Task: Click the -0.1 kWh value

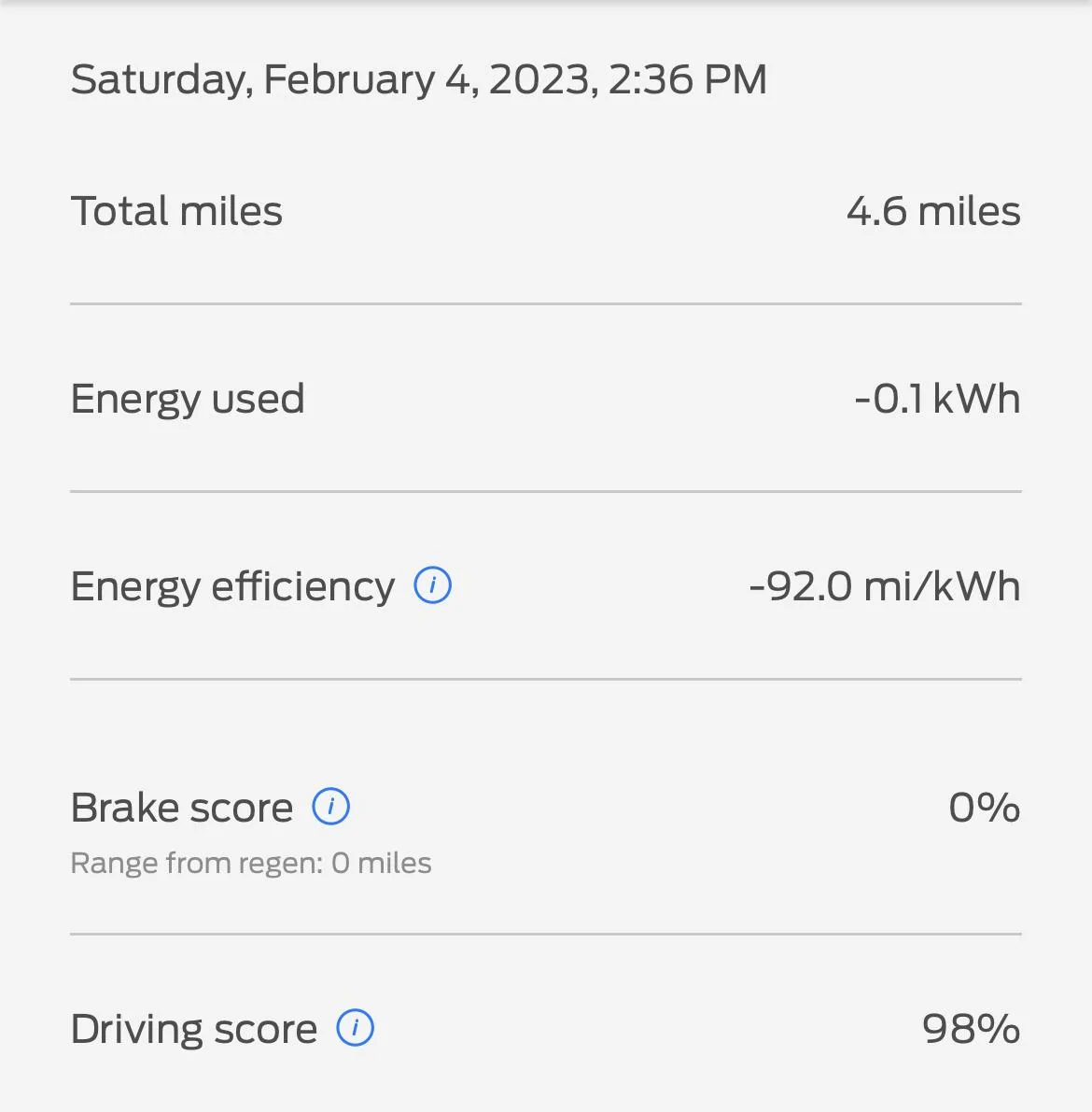Action: pos(936,399)
